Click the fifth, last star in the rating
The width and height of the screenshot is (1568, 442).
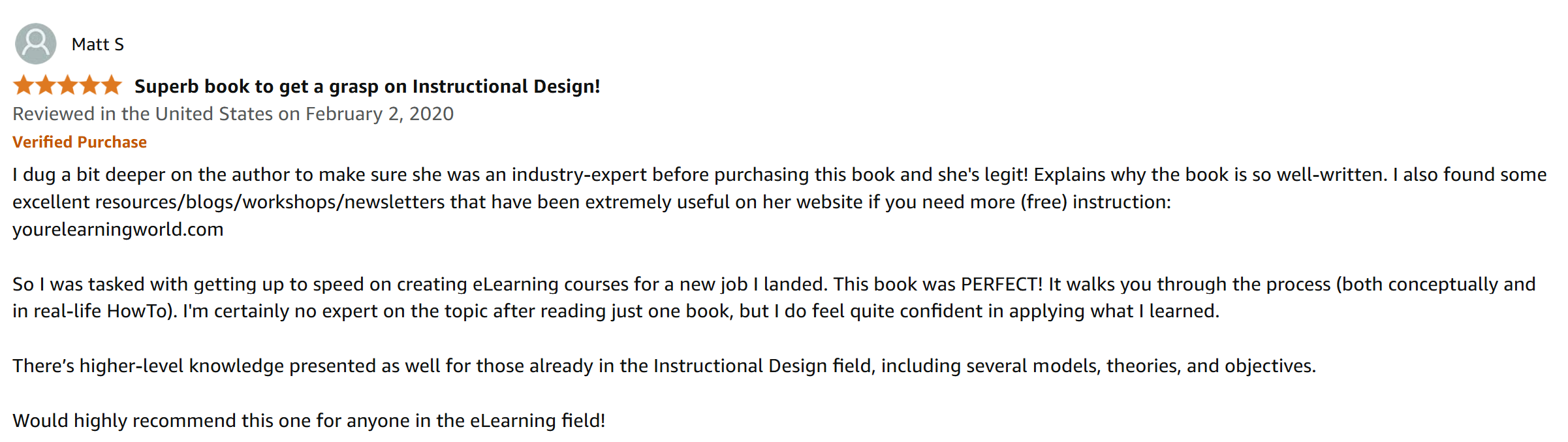[x=112, y=85]
